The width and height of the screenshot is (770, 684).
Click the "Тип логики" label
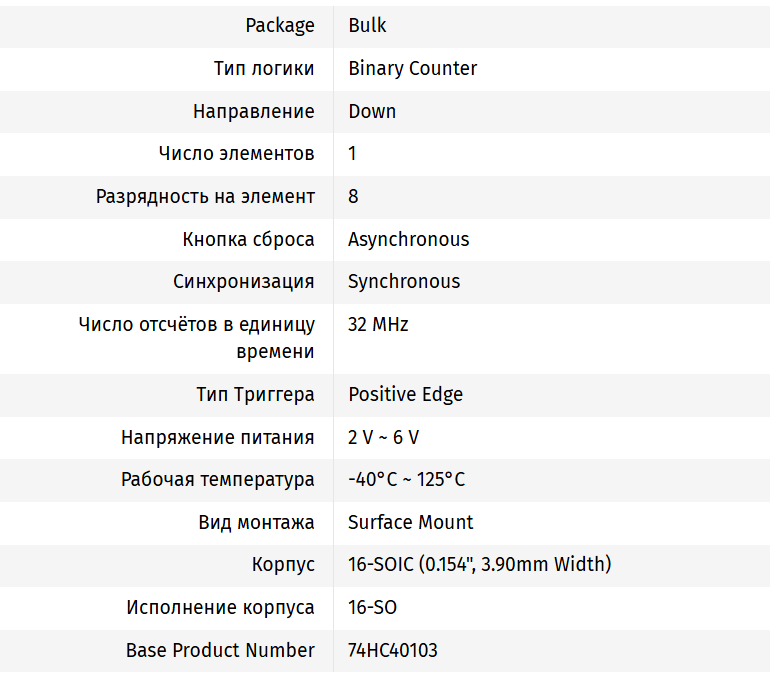263,68
